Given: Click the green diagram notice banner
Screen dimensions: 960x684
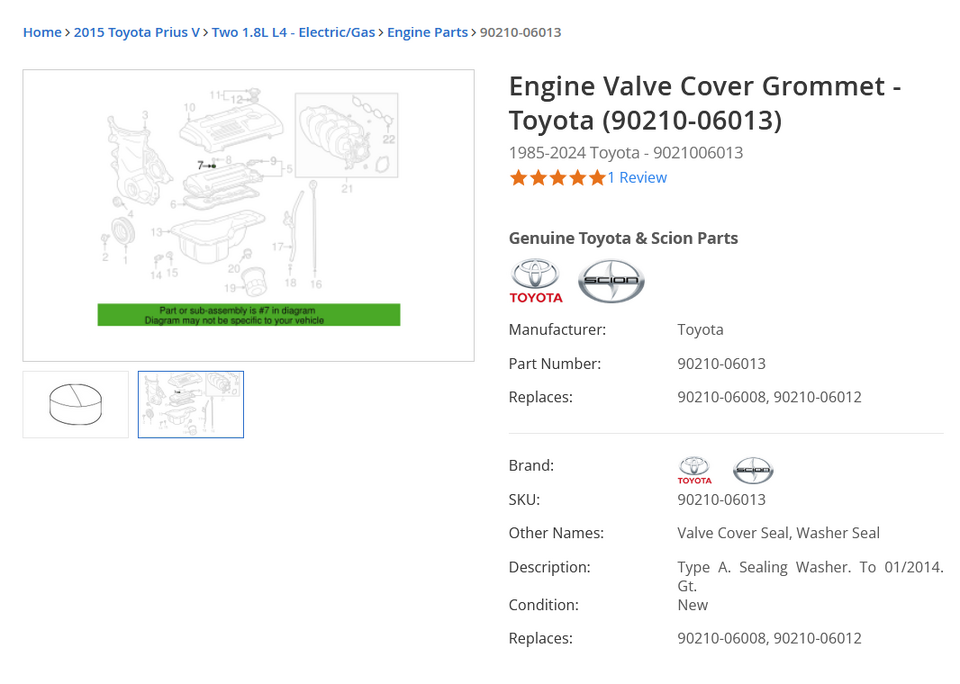Looking at the screenshot, I should 249,315.
